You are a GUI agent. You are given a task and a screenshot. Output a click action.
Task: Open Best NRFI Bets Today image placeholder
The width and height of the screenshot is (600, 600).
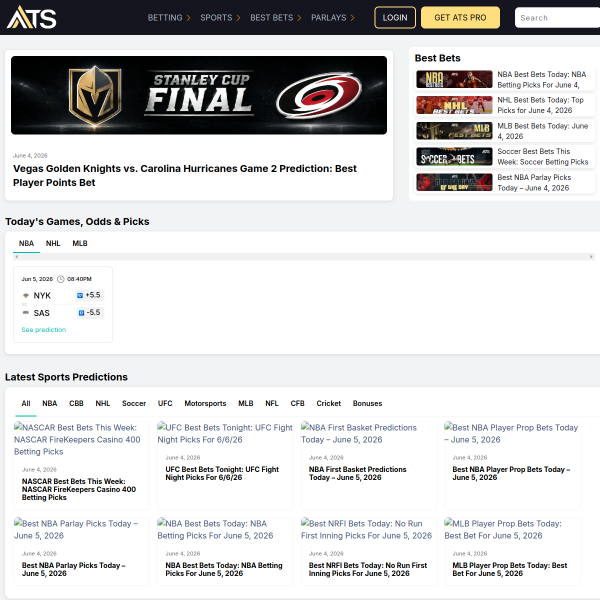(366, 530)
